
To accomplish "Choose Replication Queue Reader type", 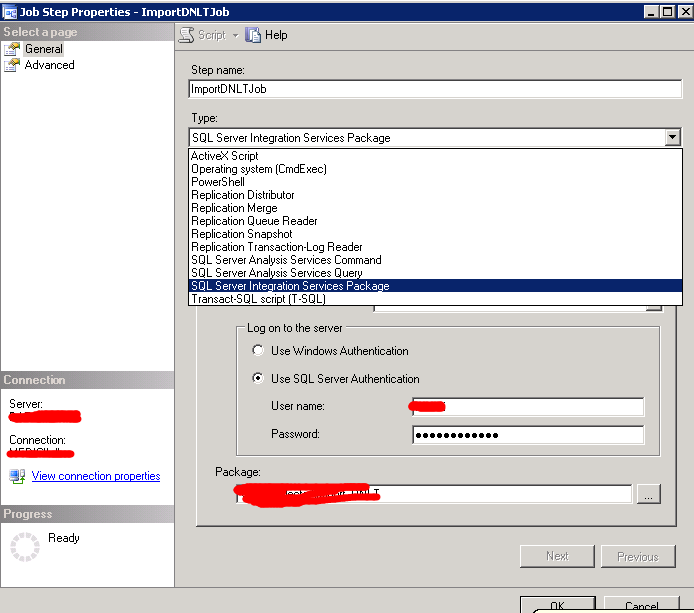I will coord(436,221).
